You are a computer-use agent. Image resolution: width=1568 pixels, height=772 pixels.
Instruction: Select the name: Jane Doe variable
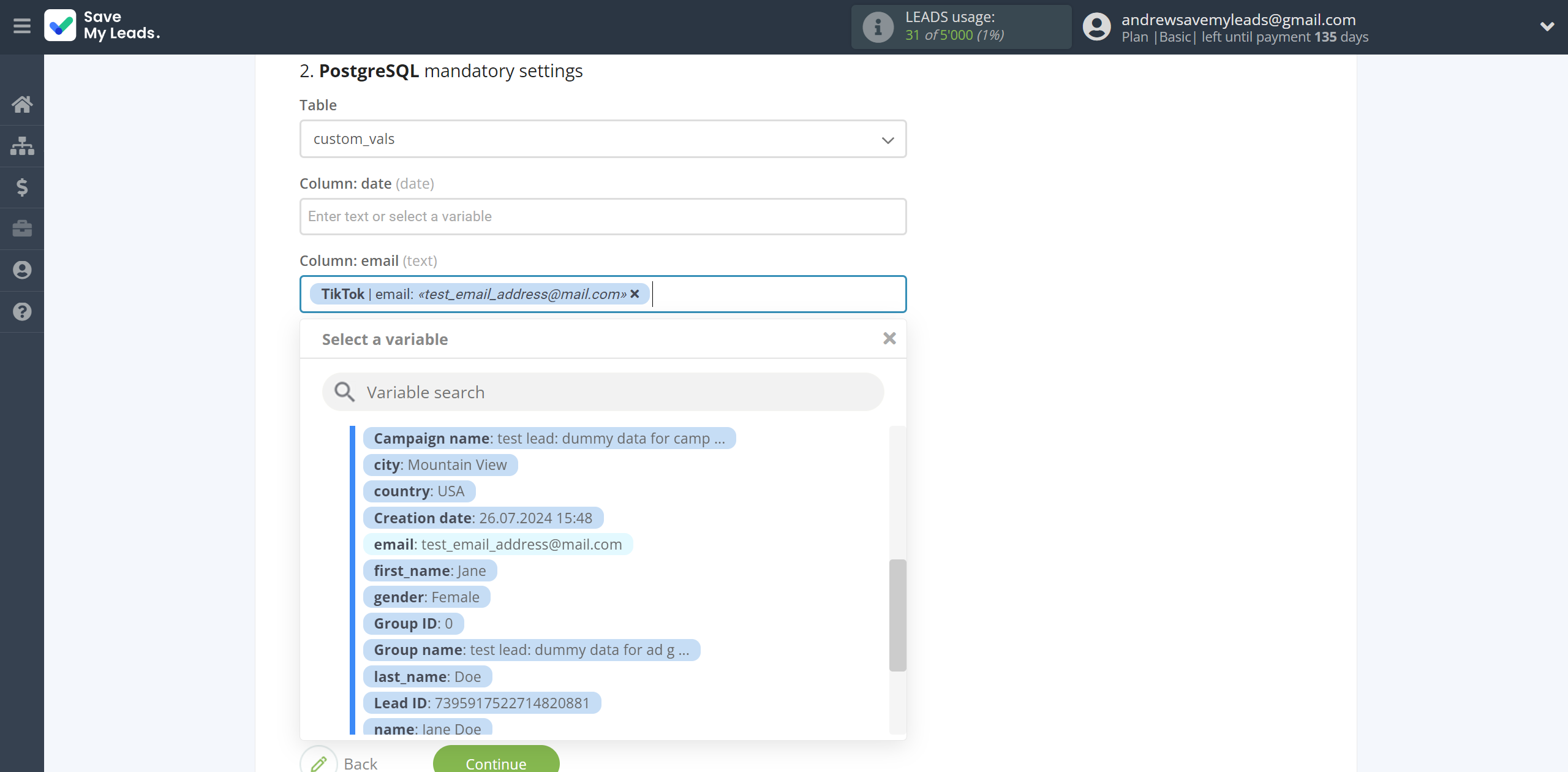(428, 727)
